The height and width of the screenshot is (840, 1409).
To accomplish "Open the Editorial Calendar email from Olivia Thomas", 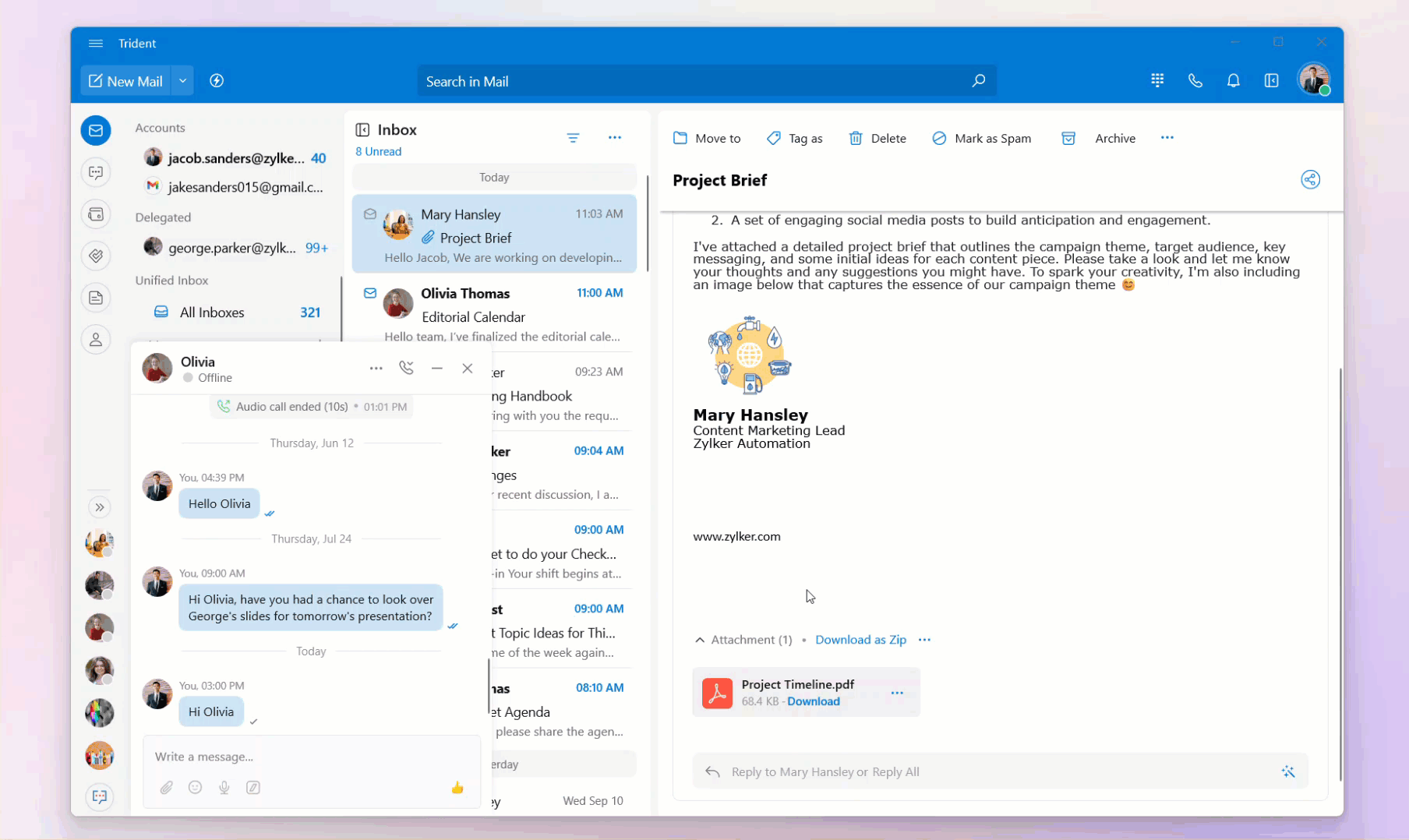I will click(494, 313).
